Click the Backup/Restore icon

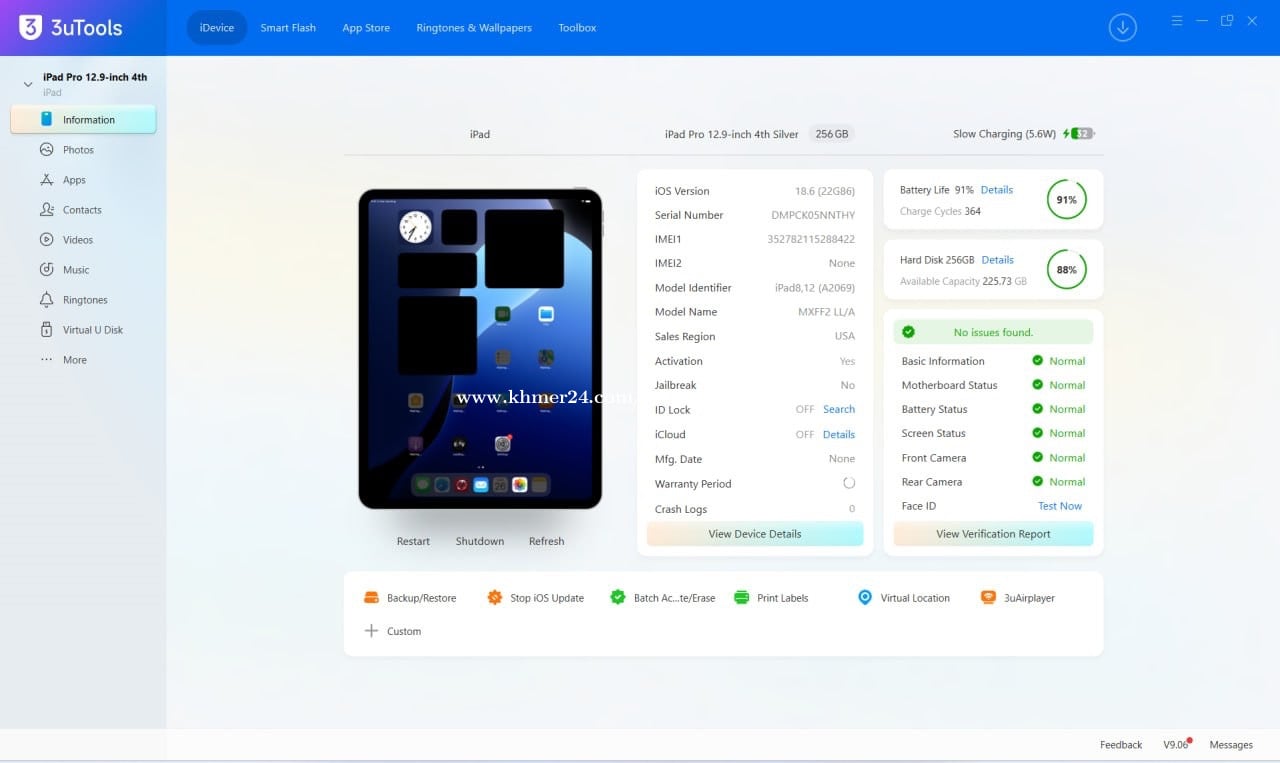click(x=372, y=598)
